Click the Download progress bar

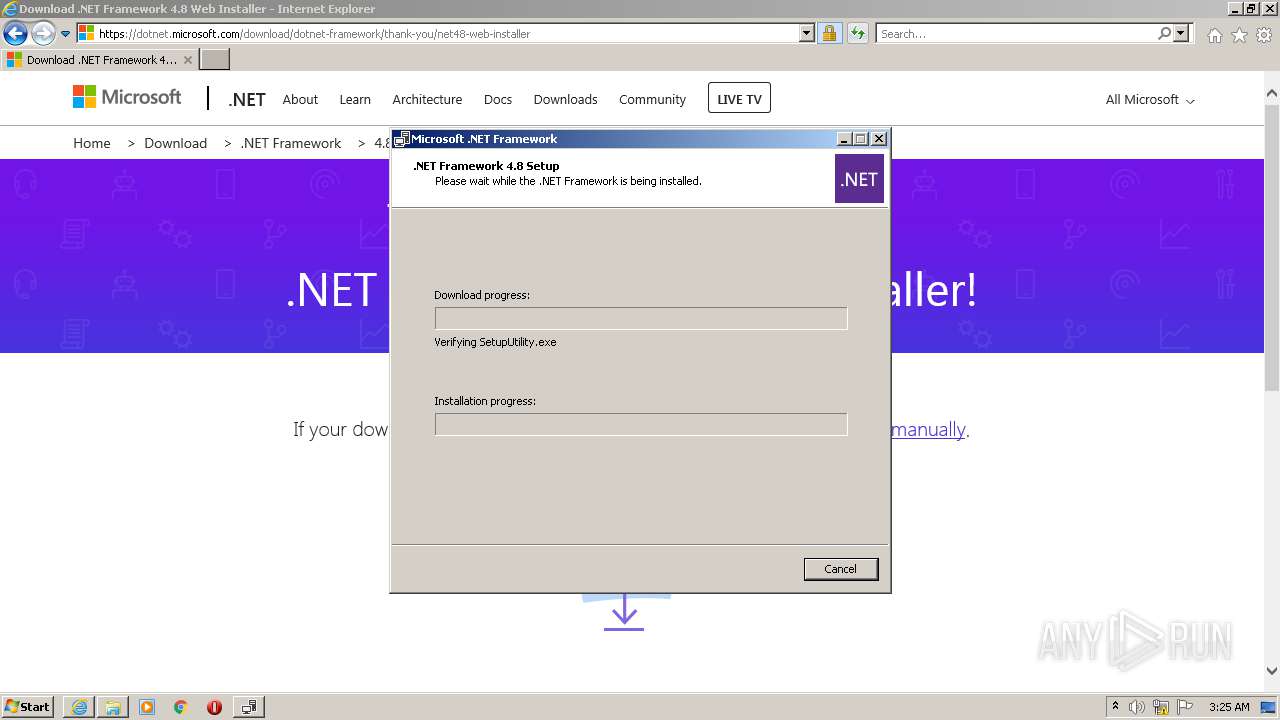(641, 318)
